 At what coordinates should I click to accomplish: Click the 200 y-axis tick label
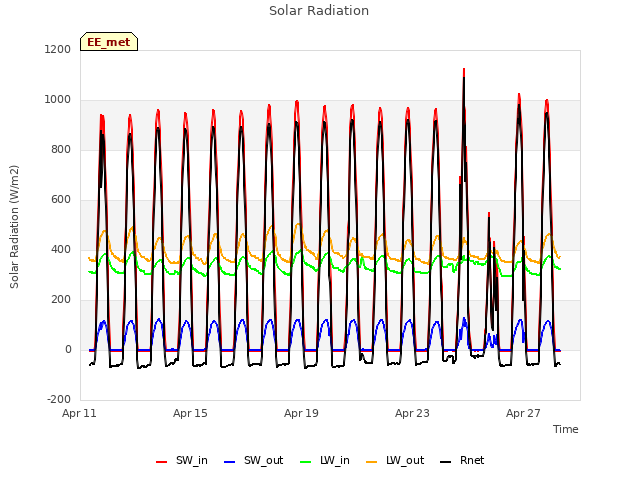click(x=61, y=300)
